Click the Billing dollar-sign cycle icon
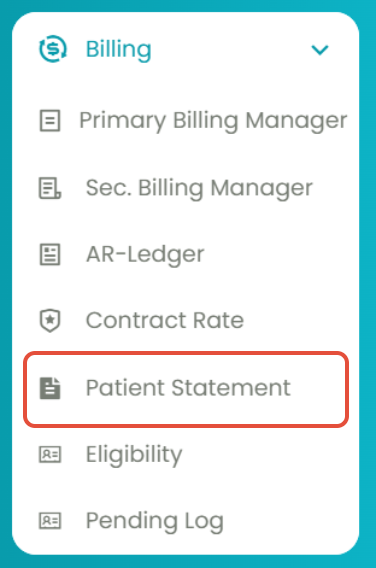376x568 pixels. pyautogui.click(x=53, y=49)
